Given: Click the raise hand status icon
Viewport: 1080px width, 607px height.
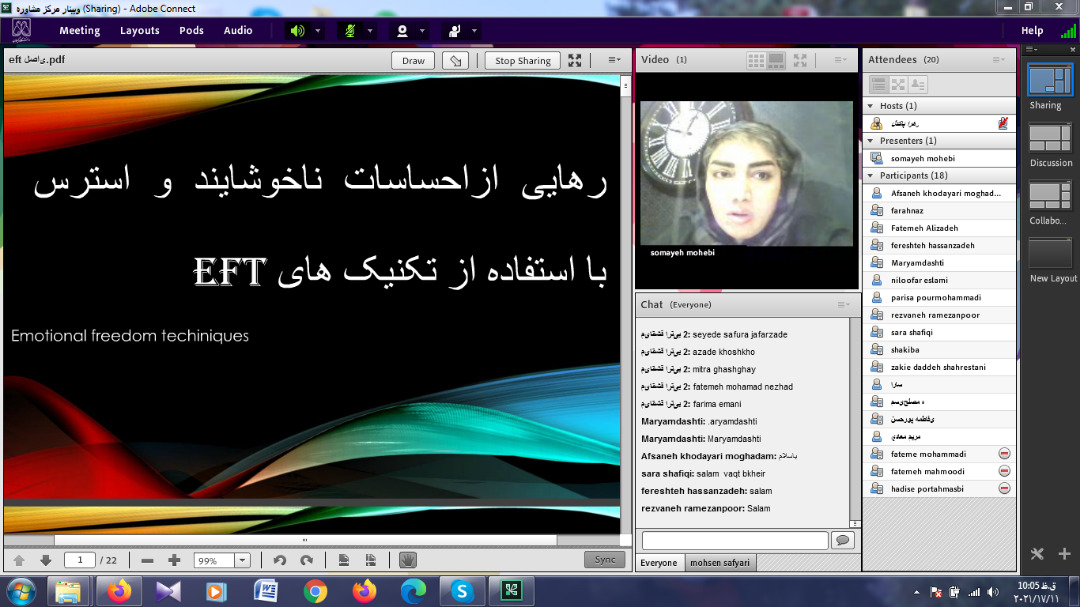Looking at the screenshot, I should tap(454, 31).
